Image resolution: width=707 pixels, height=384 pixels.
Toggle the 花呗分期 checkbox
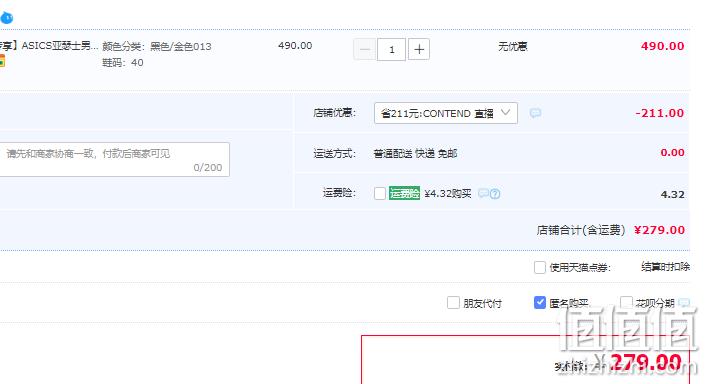pyautogui.click(x=626, y=302)
